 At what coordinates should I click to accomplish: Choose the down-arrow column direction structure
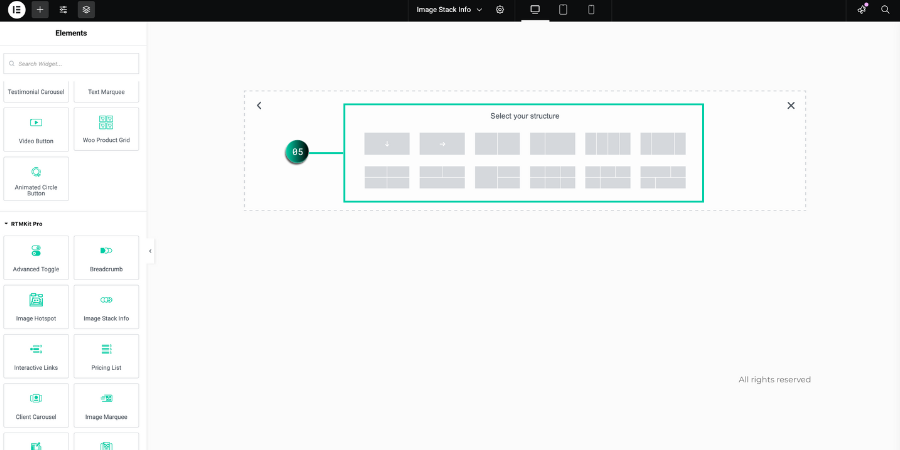[387, 144]
